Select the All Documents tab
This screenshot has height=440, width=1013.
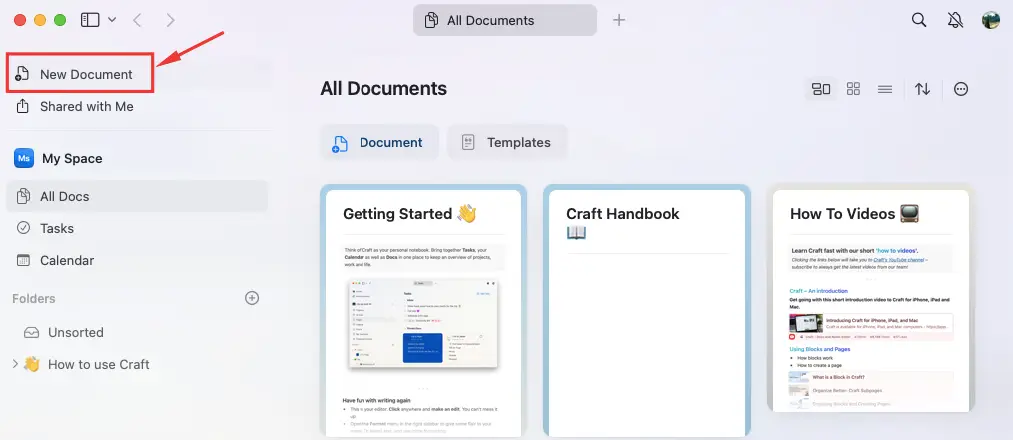pyautogui.click(x=505, y=20)
